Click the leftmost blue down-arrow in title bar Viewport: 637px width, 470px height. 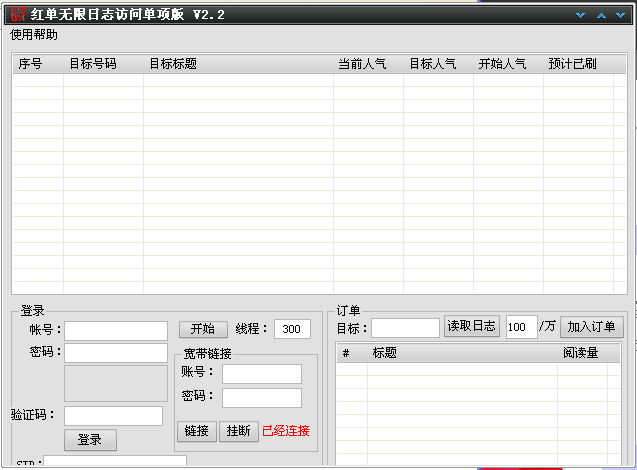point(581,15)
